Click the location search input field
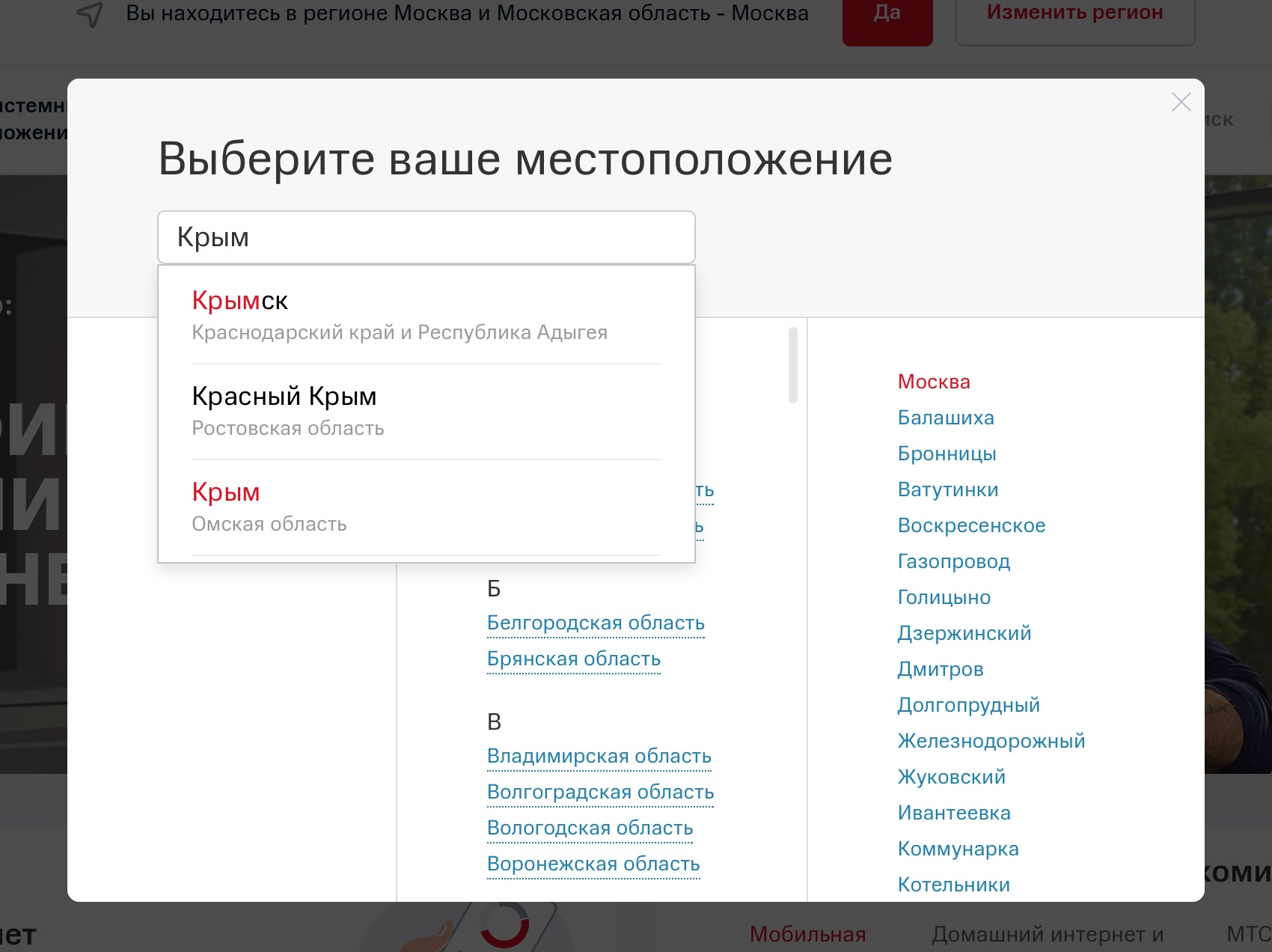The width and height of the screenshot is (1272, 952). 426,237
